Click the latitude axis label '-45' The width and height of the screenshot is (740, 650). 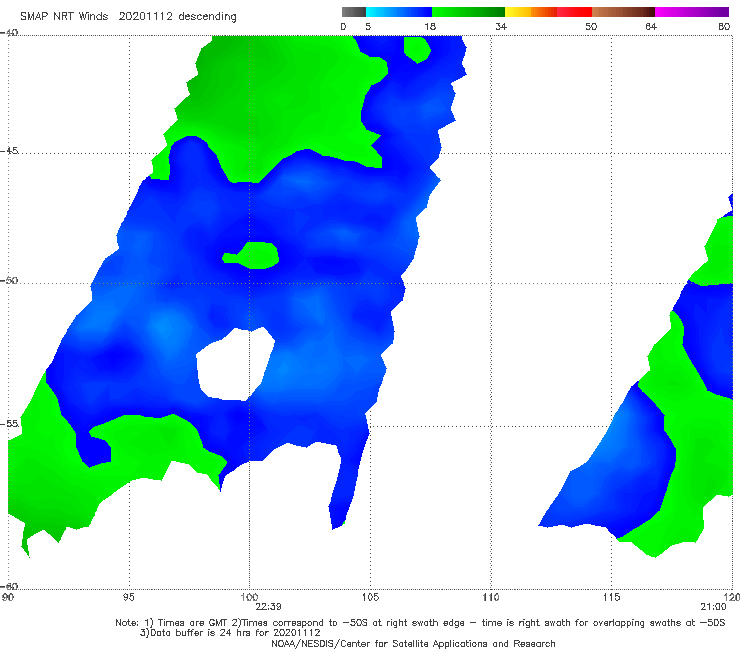[9, 151]
